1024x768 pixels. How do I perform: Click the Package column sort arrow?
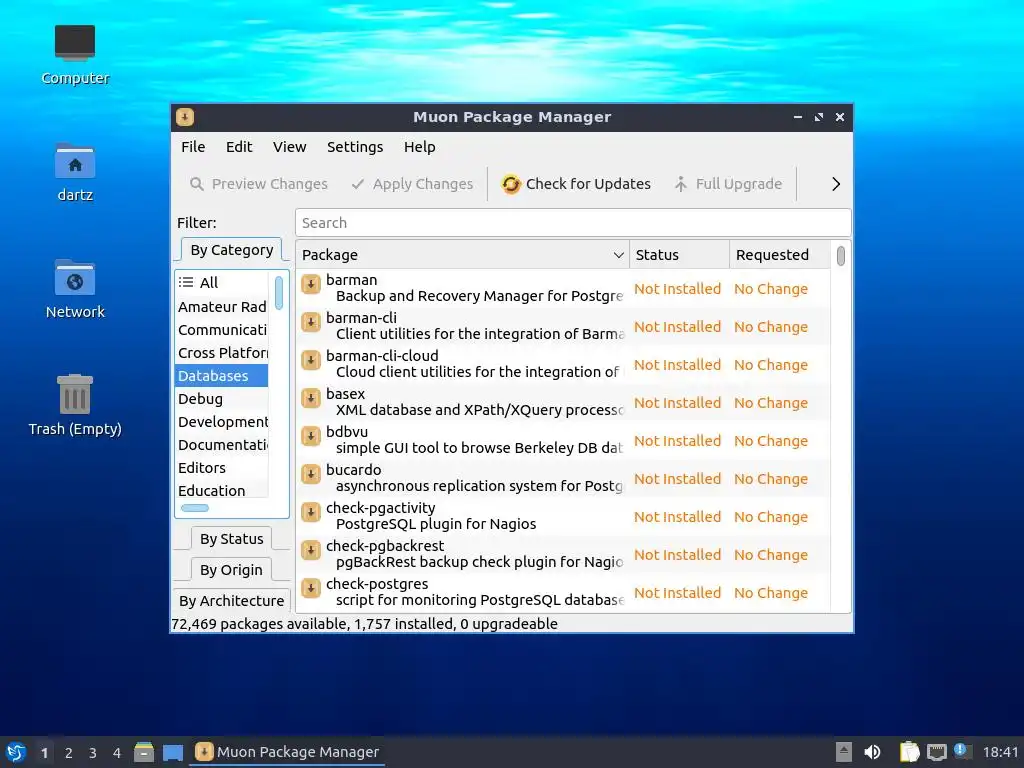618,255
